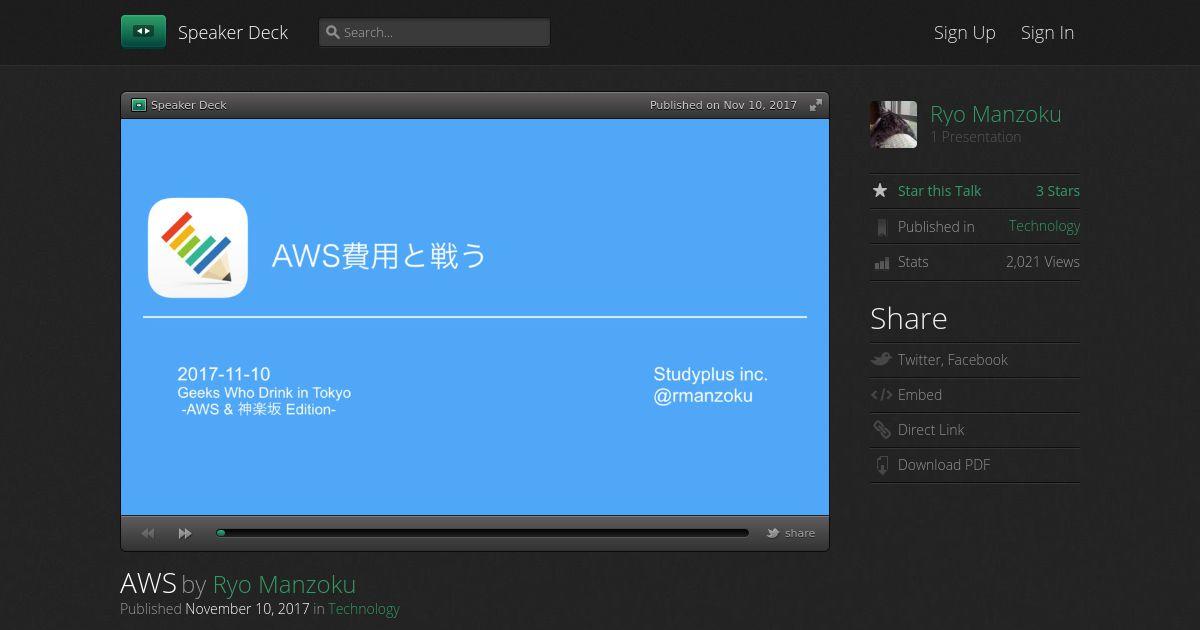The height and width of the screenshot is (630, 1200).
Task: Click Geeks Who Drink in Tokyo text
Action: pos(264,393)
